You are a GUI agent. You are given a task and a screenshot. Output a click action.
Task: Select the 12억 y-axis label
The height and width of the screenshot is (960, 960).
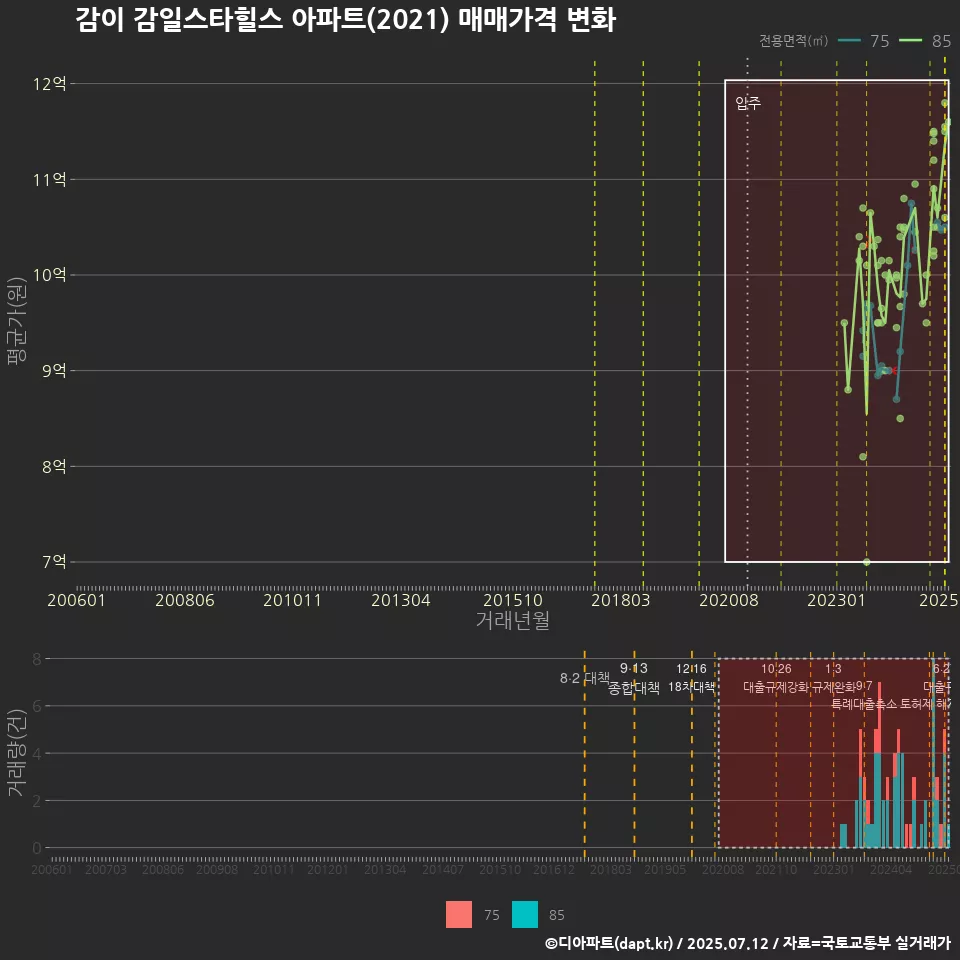(50, 84)
